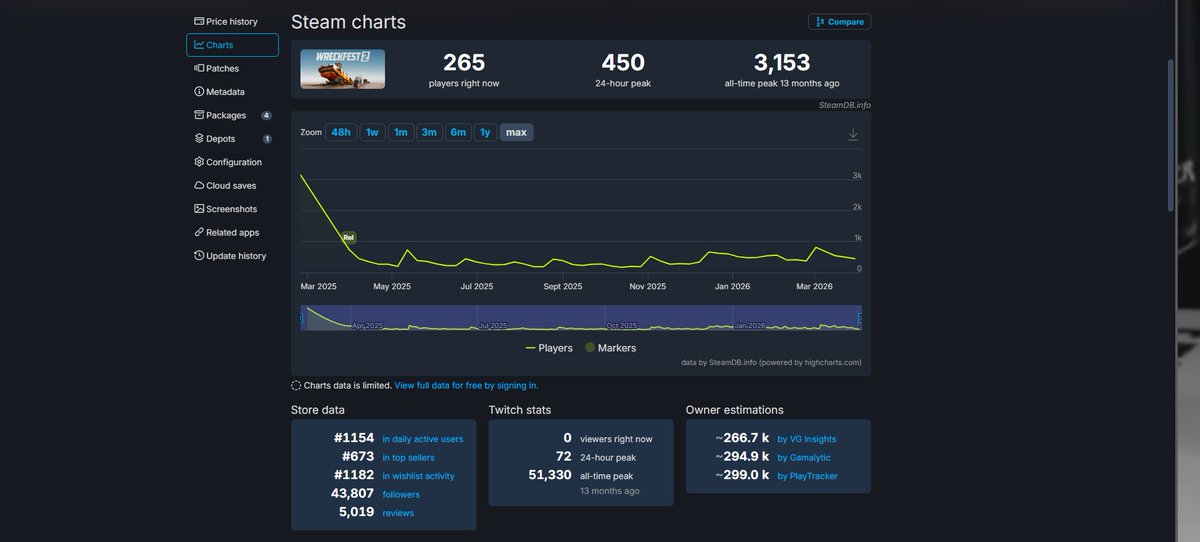Set chart zoom to 1y

click(485, 132)
